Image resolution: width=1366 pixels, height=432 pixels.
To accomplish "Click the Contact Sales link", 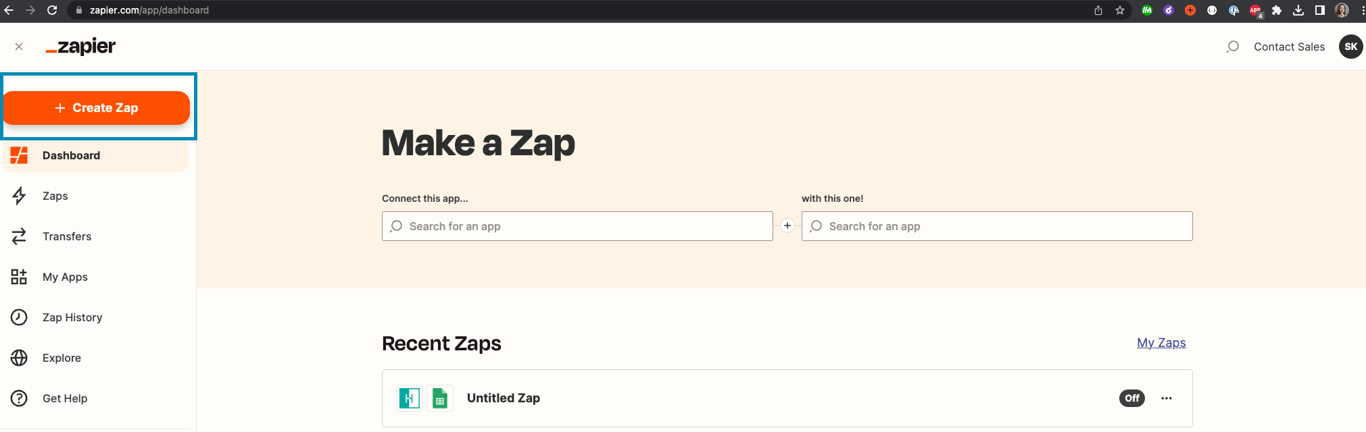I will coord(1289,47).
